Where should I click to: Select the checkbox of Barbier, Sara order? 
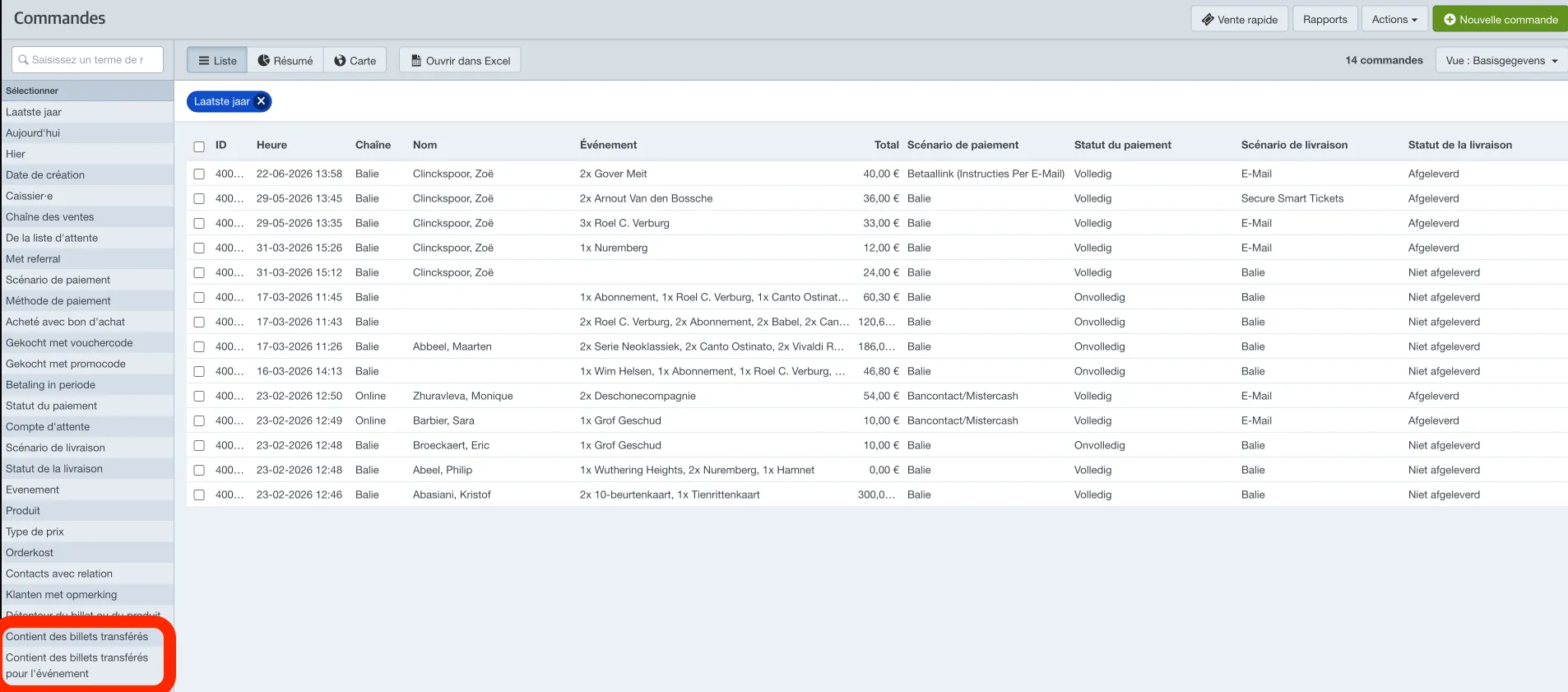click(x=199, y=420)
